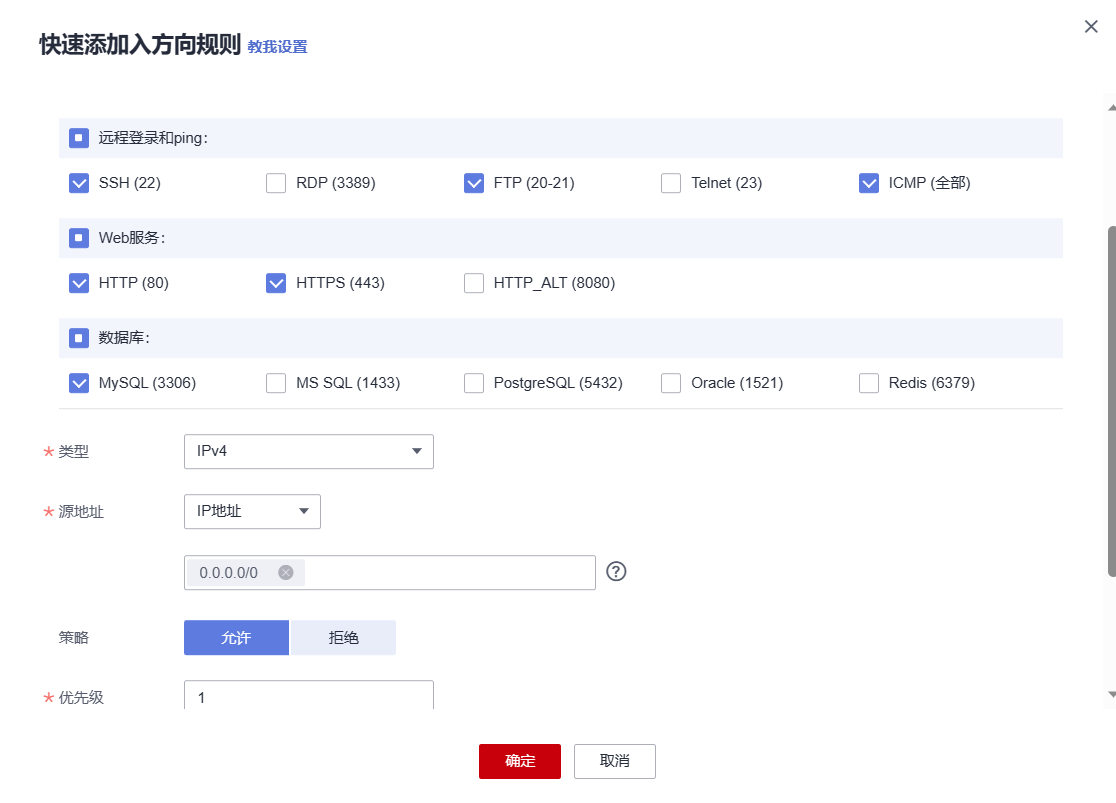Click the 取消 cancel button

coord(614,761)
